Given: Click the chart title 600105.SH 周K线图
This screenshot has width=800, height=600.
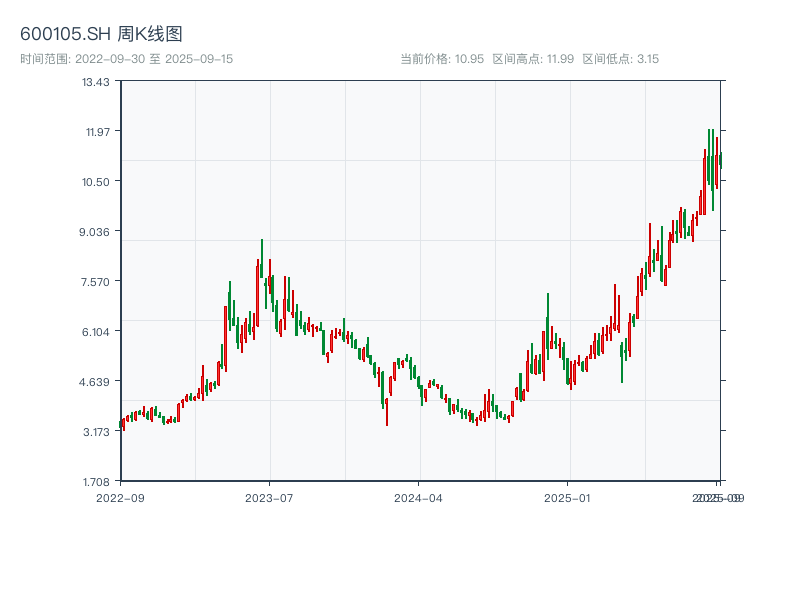Looking at the screenshot, I should pyautogui.click(x=101, y=34).
